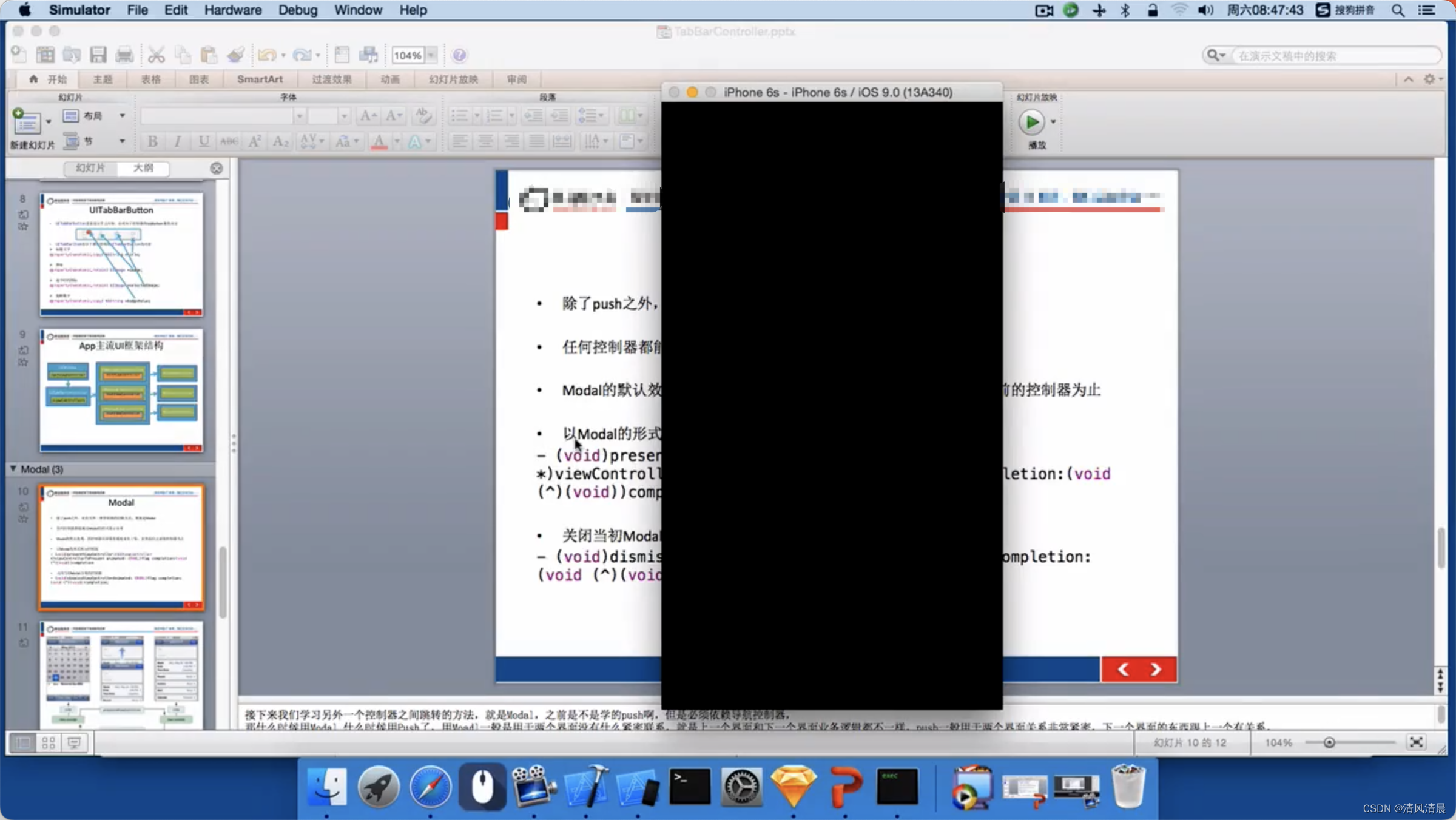Screen dimensions: 1456x820
Task: Select slide 8 UITabBarButton thumbnail
Action: [x=121, y=255]
